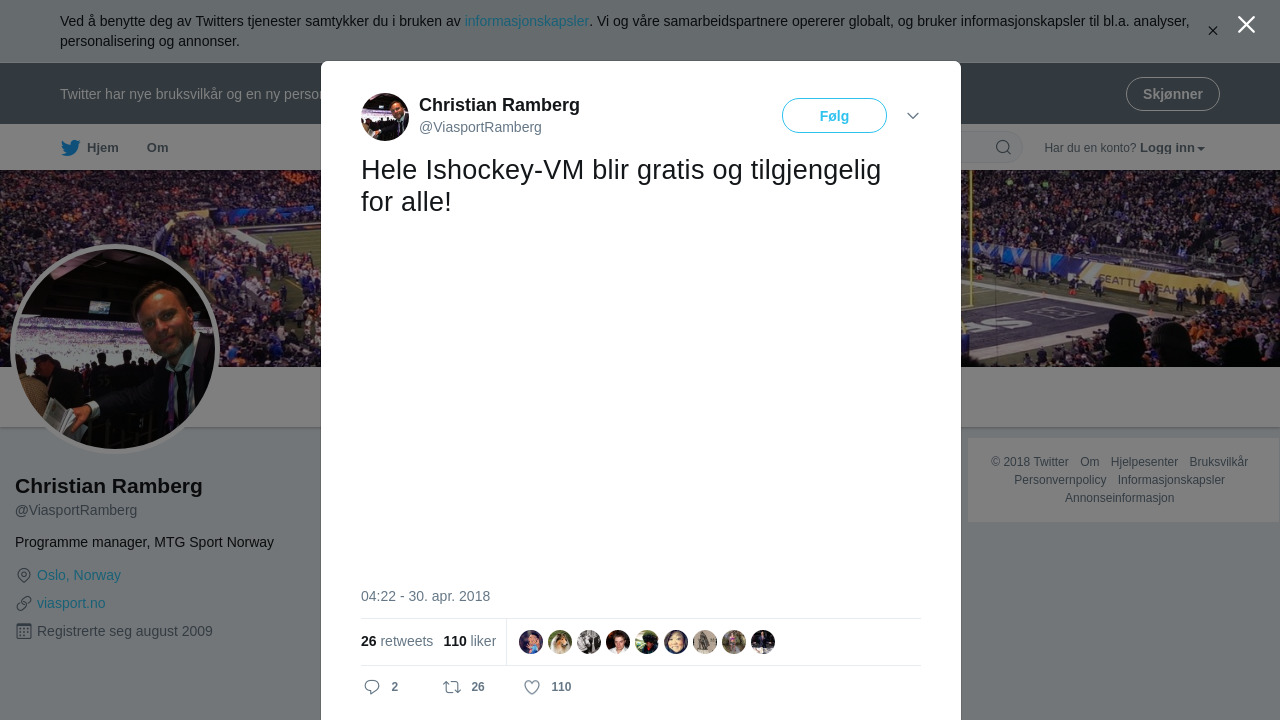Like the tweet with heart icon
The width and height of the screenshot is (1280, 720).
[x=532, y=687]
